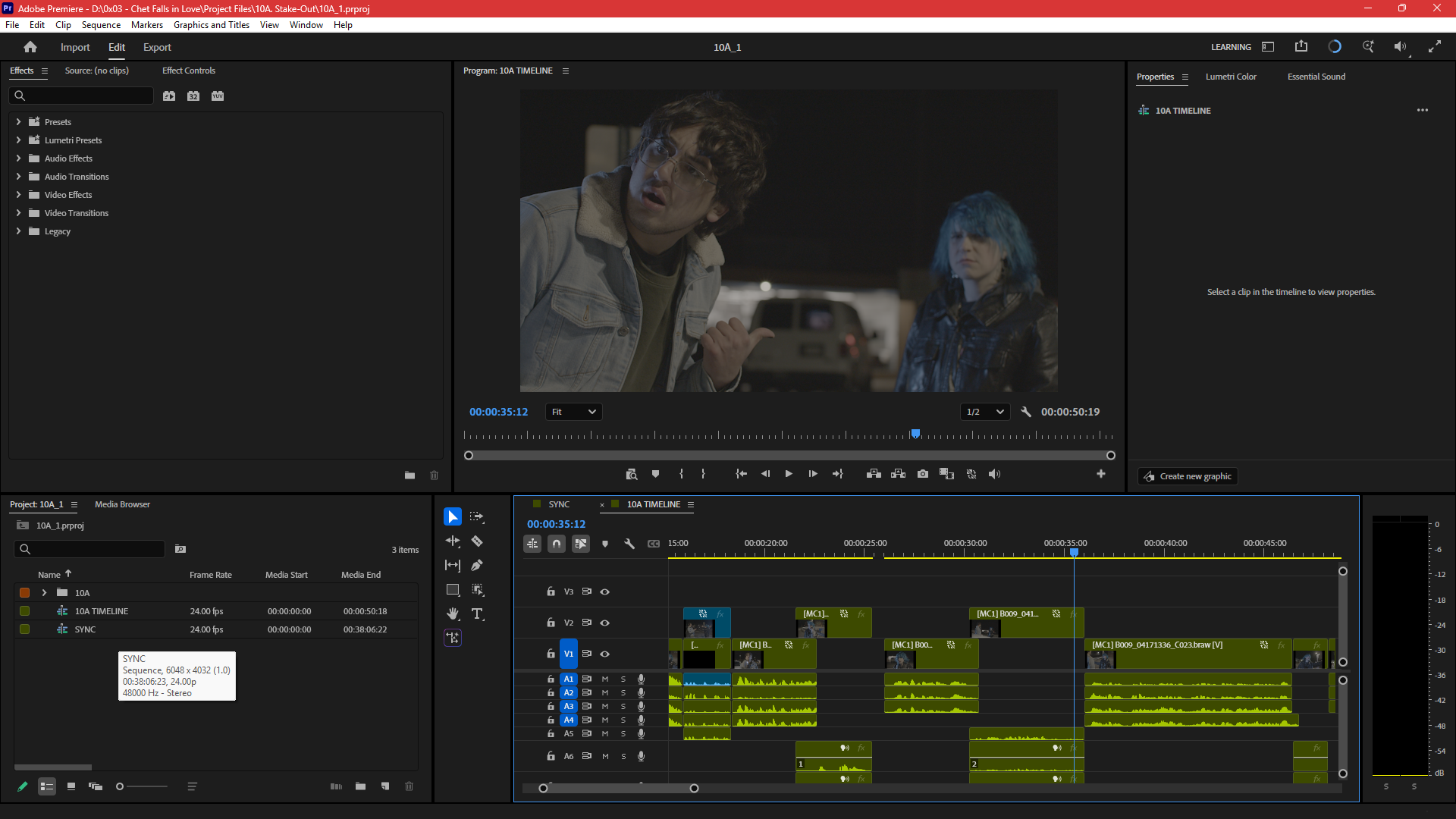The image size is (1456, 819).
Task: Toggle Snap in Timeline
Action: pyautogui.click(x=557, y=544)
